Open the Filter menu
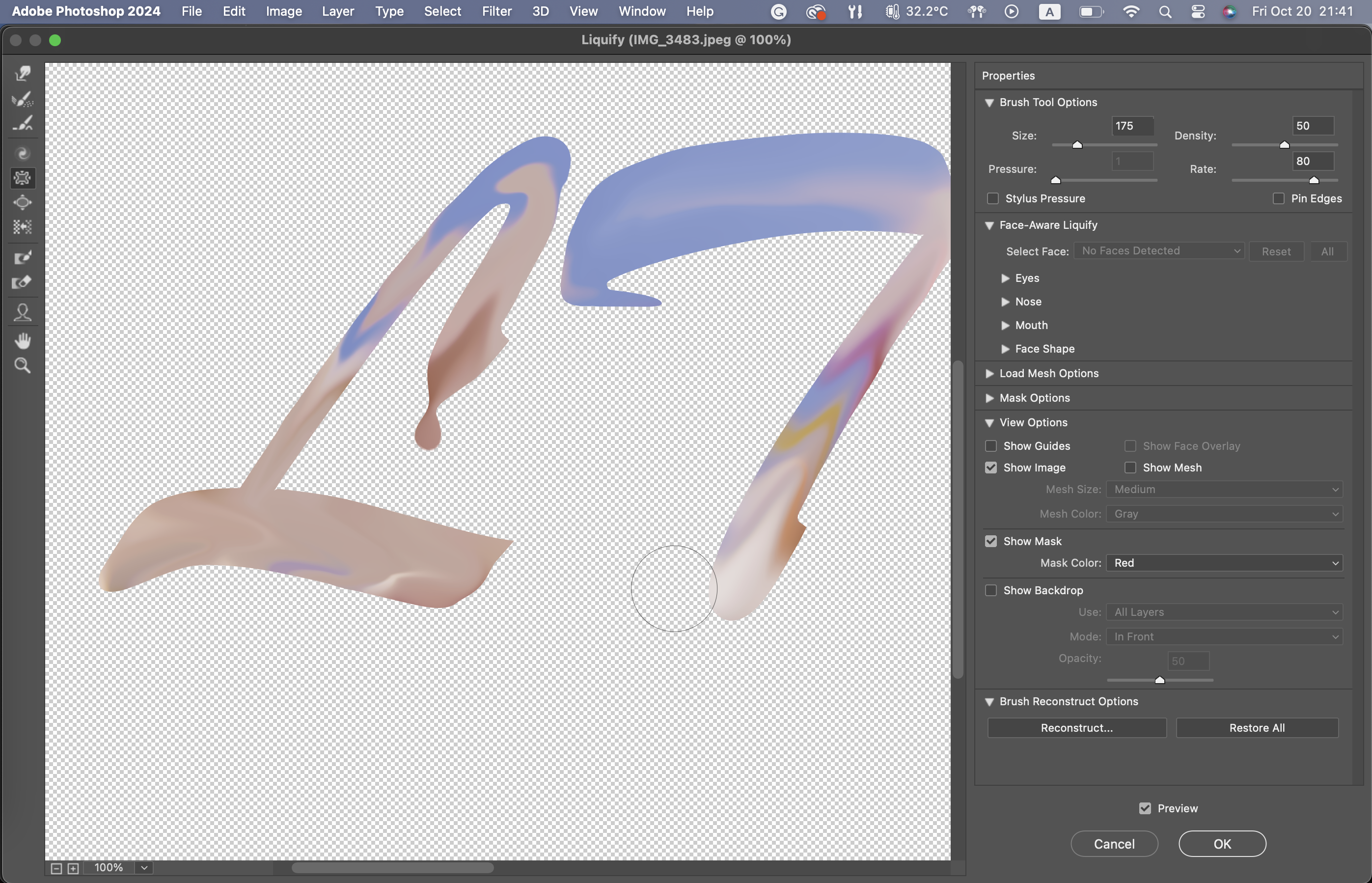1372x883 pixels. [x=496, y=11]
